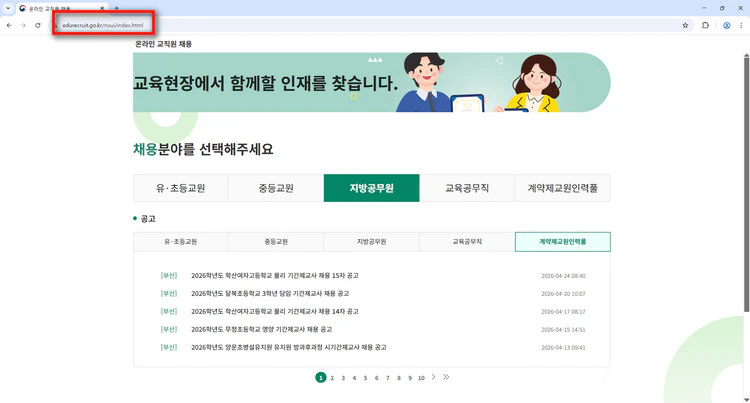Select the 중등교원 recruitment category button
Image resolution: width=750 pixels, height=403 pixels.
click(276, 188)
